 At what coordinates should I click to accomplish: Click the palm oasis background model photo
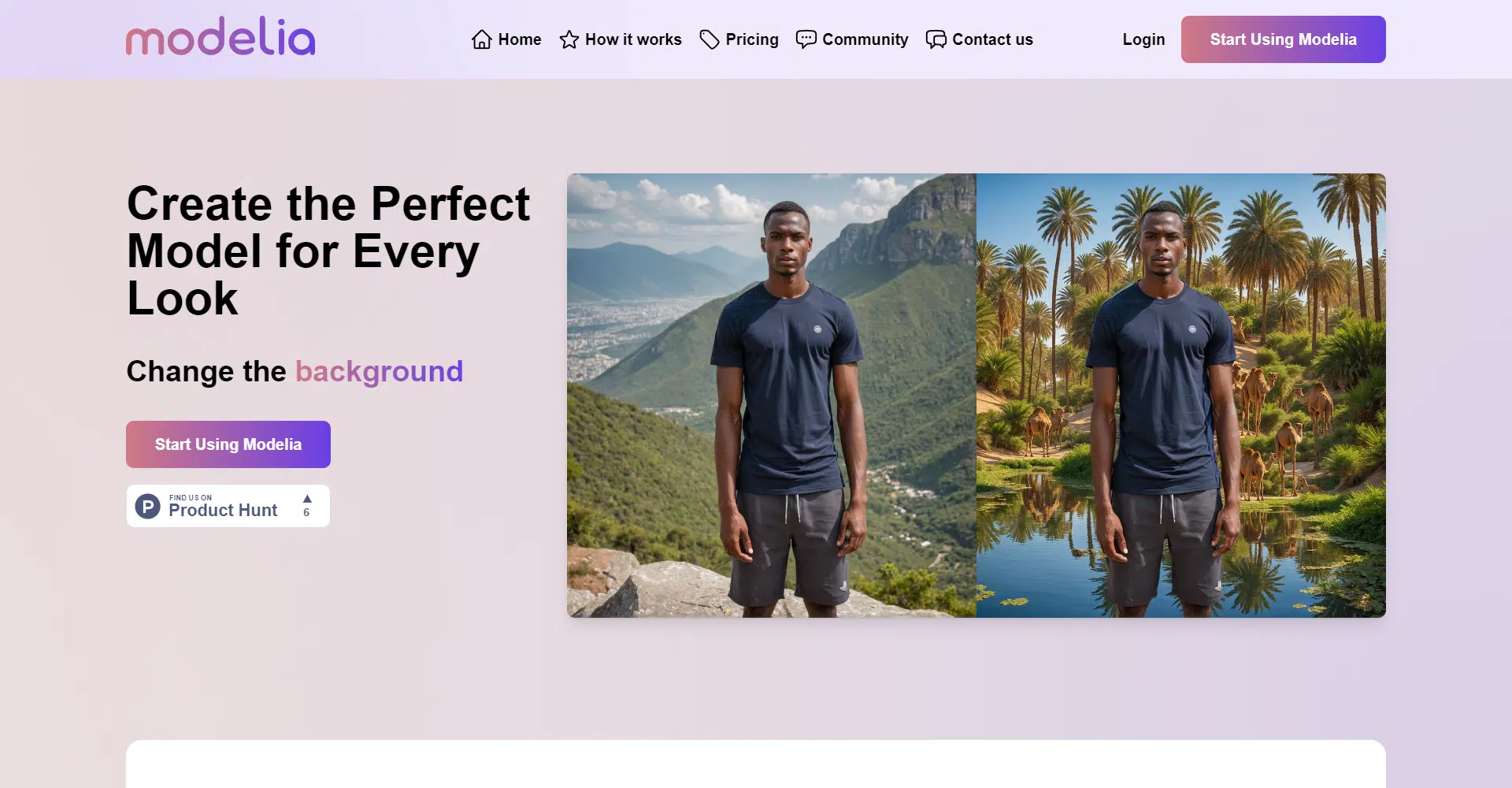point(1181,396)
